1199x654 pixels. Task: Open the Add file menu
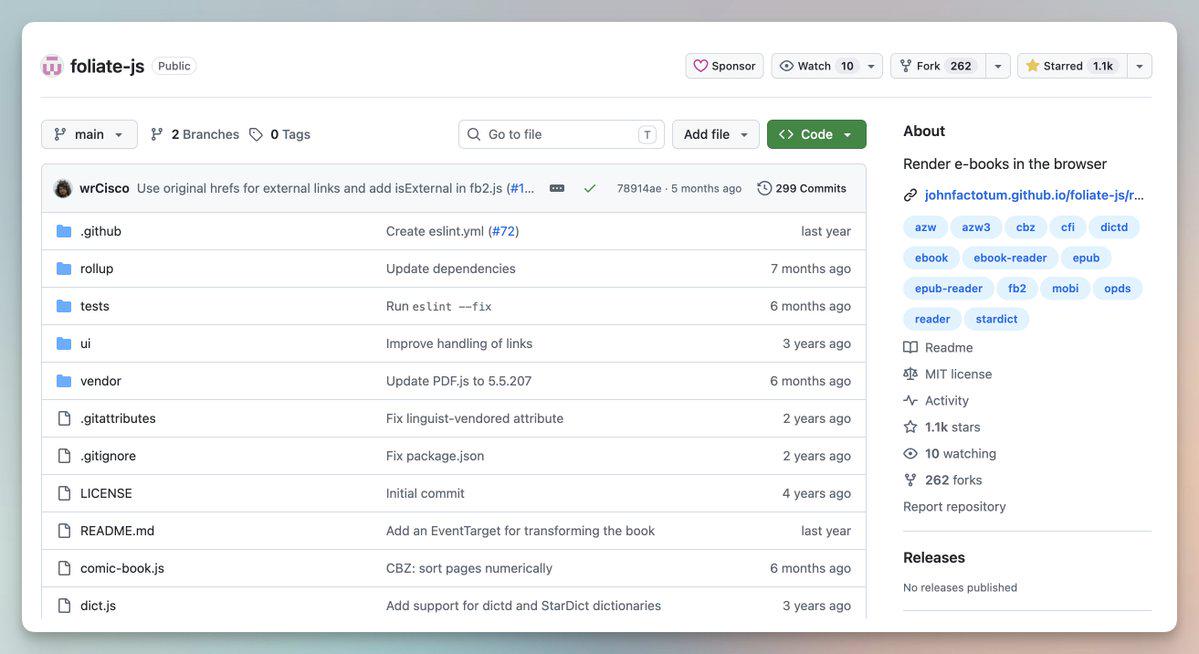click(716, 134)
